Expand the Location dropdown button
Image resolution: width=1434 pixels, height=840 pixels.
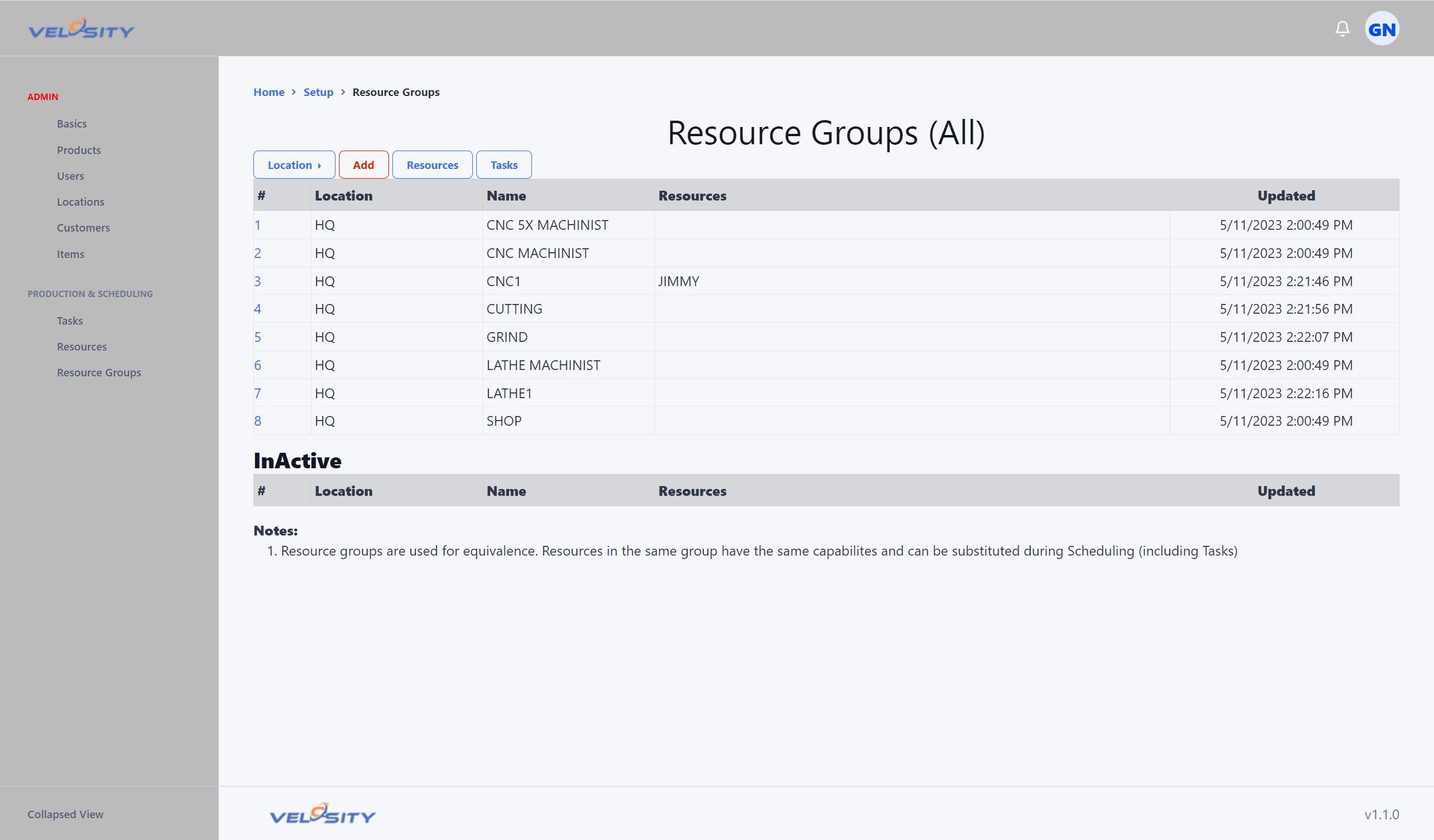(x=294, y=165)
